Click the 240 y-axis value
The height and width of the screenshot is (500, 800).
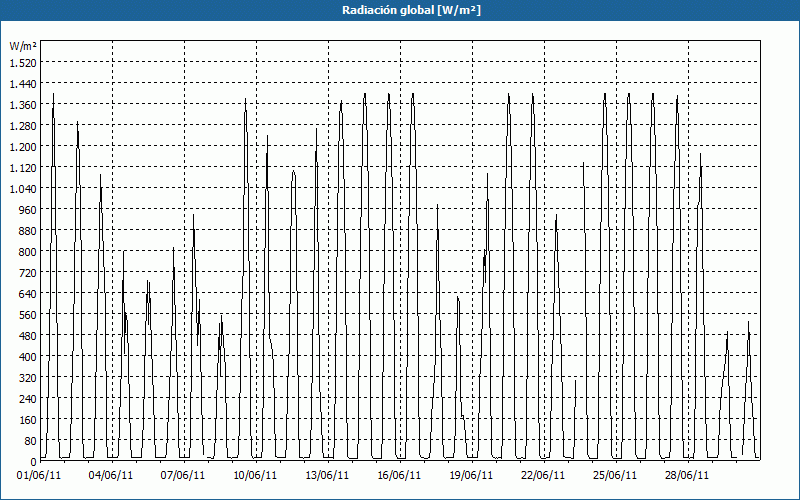pos(28,399)
